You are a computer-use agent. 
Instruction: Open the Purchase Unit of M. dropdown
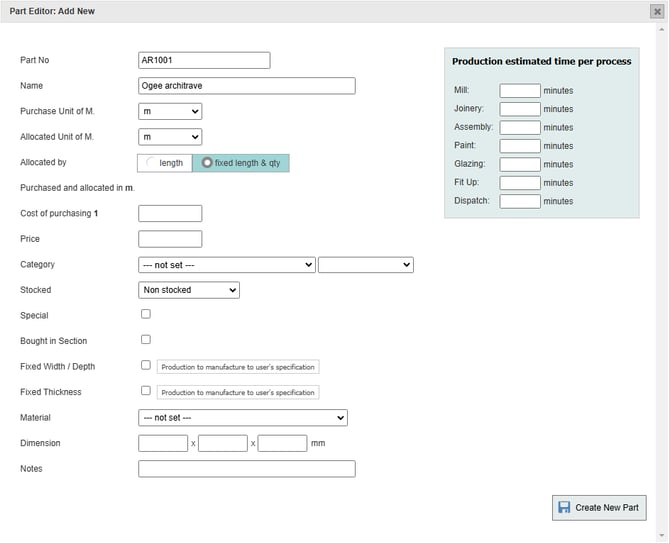pos(170,111)
